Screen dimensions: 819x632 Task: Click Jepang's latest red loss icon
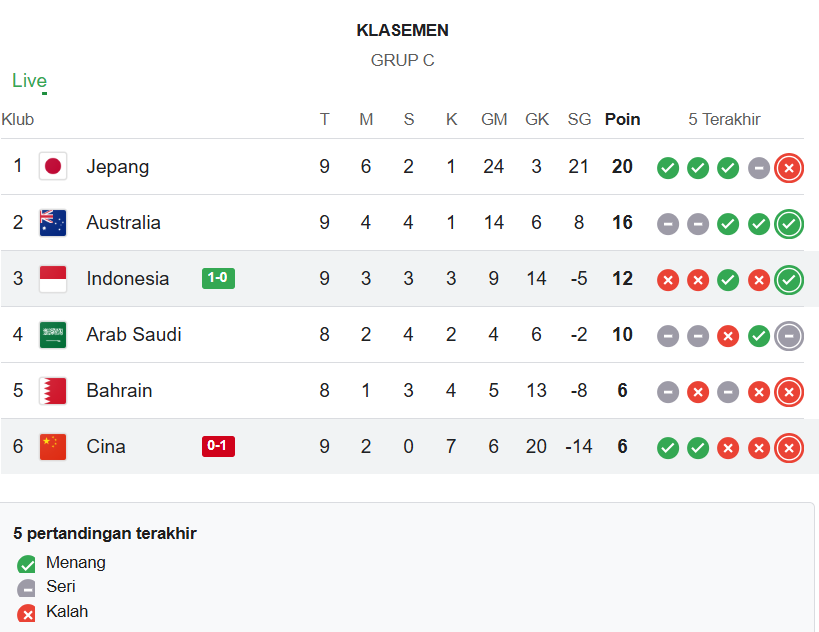[789, 168]
